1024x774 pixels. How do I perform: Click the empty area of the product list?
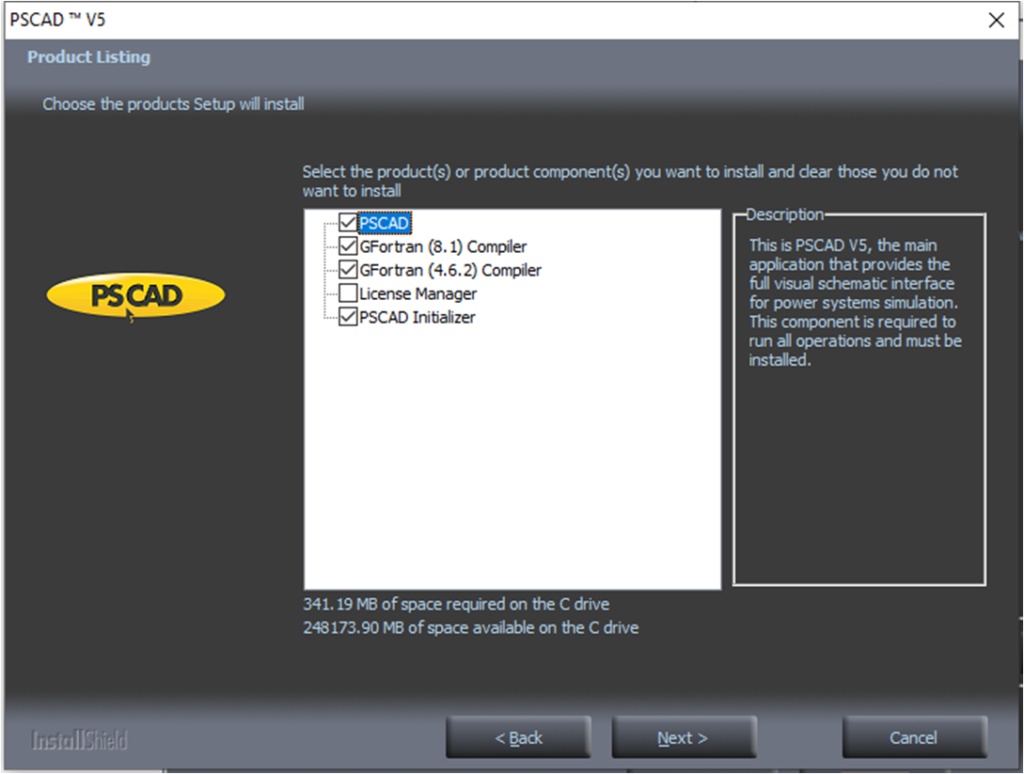tap(513, 457)
